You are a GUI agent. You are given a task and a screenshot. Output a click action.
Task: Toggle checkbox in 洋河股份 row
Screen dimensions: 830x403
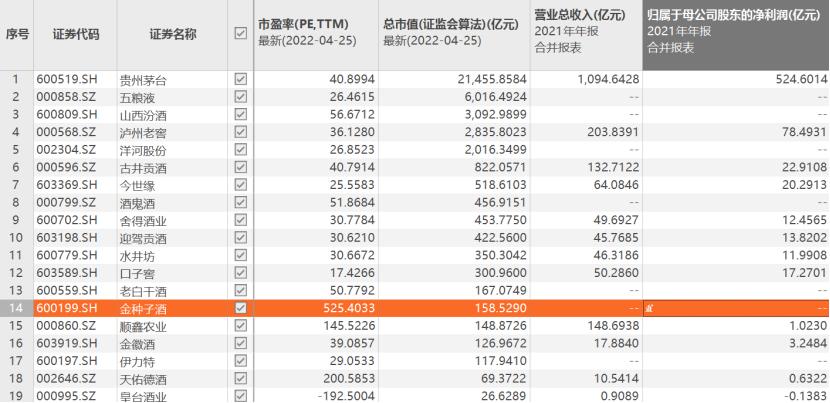tap(240, 150)
